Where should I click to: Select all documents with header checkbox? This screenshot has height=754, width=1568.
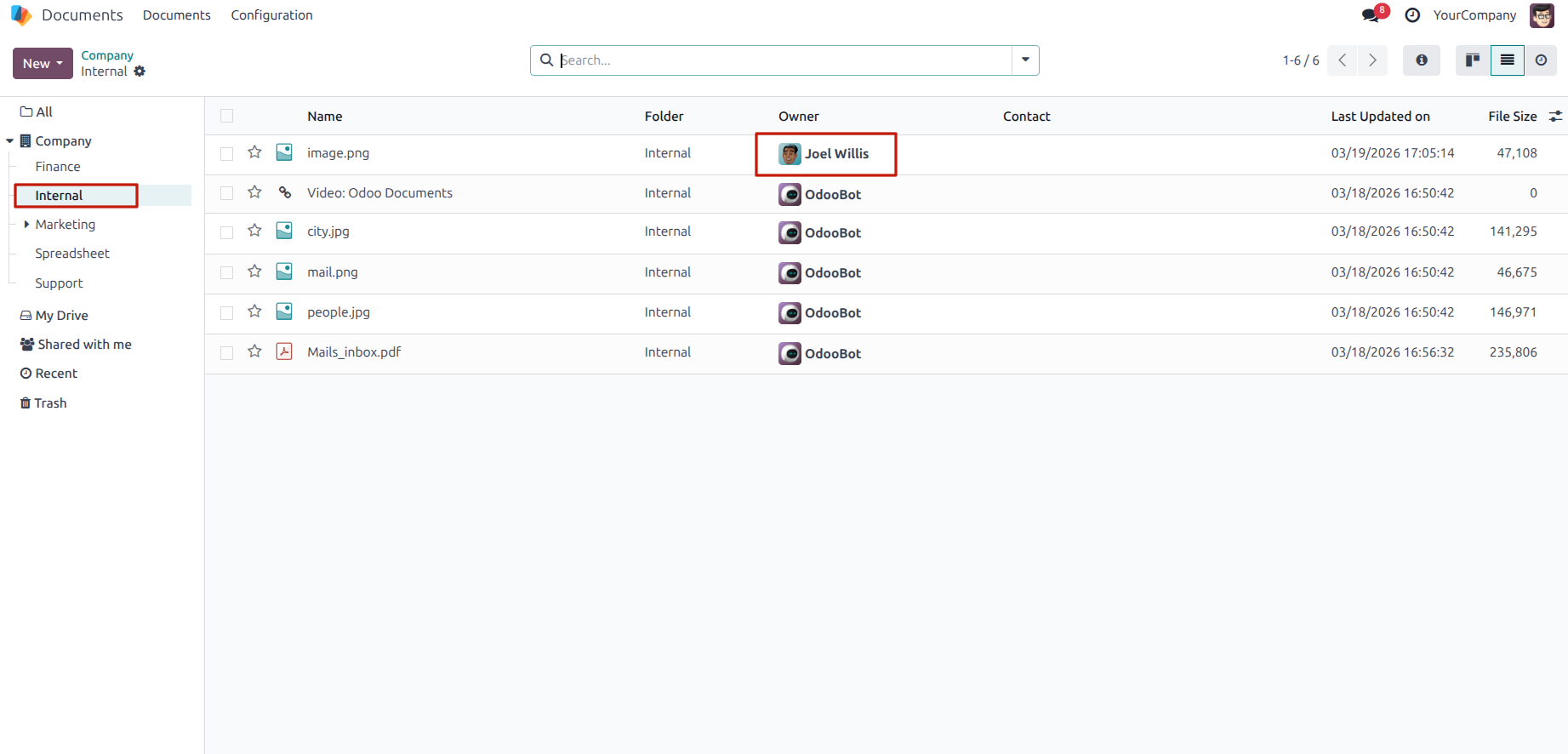(x=226, y=117)
